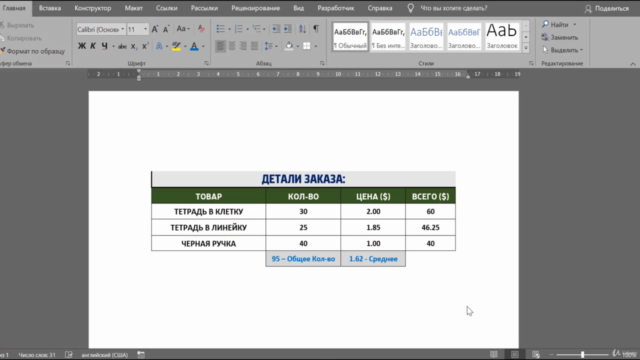Align text left
The width and height of the screenshot is (640, 360).
tap(220, 46)
